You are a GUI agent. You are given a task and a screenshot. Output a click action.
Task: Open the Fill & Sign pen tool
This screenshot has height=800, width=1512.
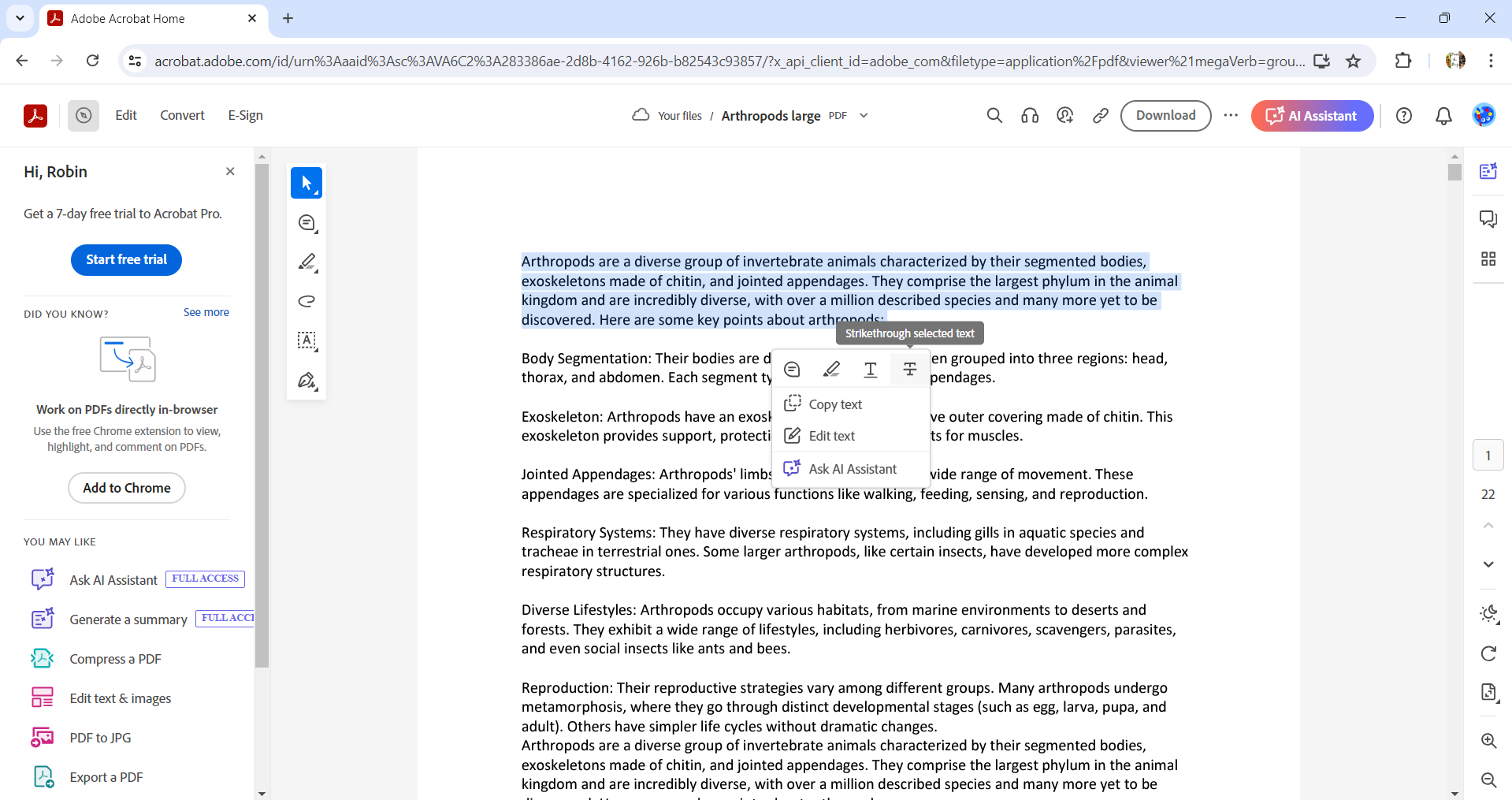tap(306, 381)
